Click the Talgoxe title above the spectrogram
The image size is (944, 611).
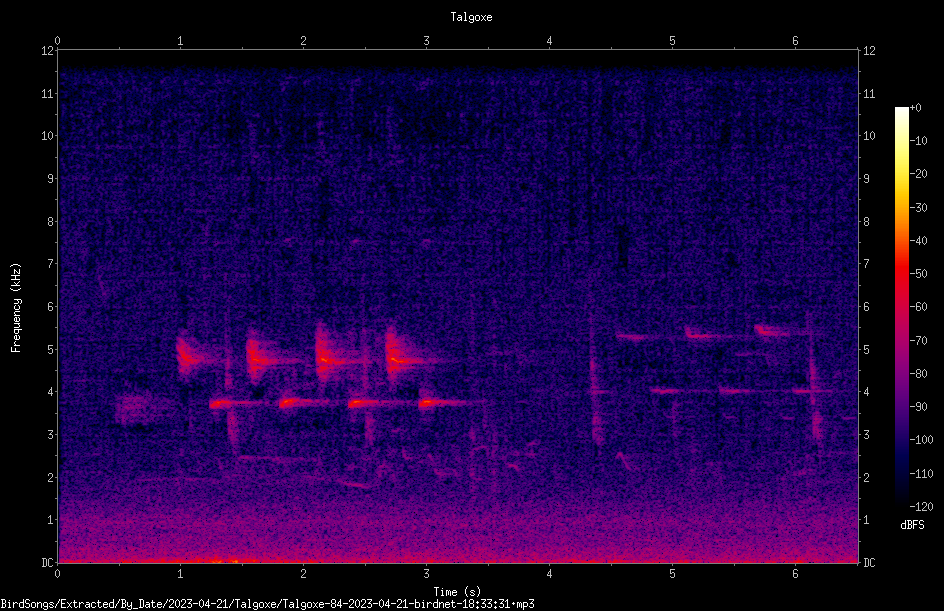[x=471, y=17]
